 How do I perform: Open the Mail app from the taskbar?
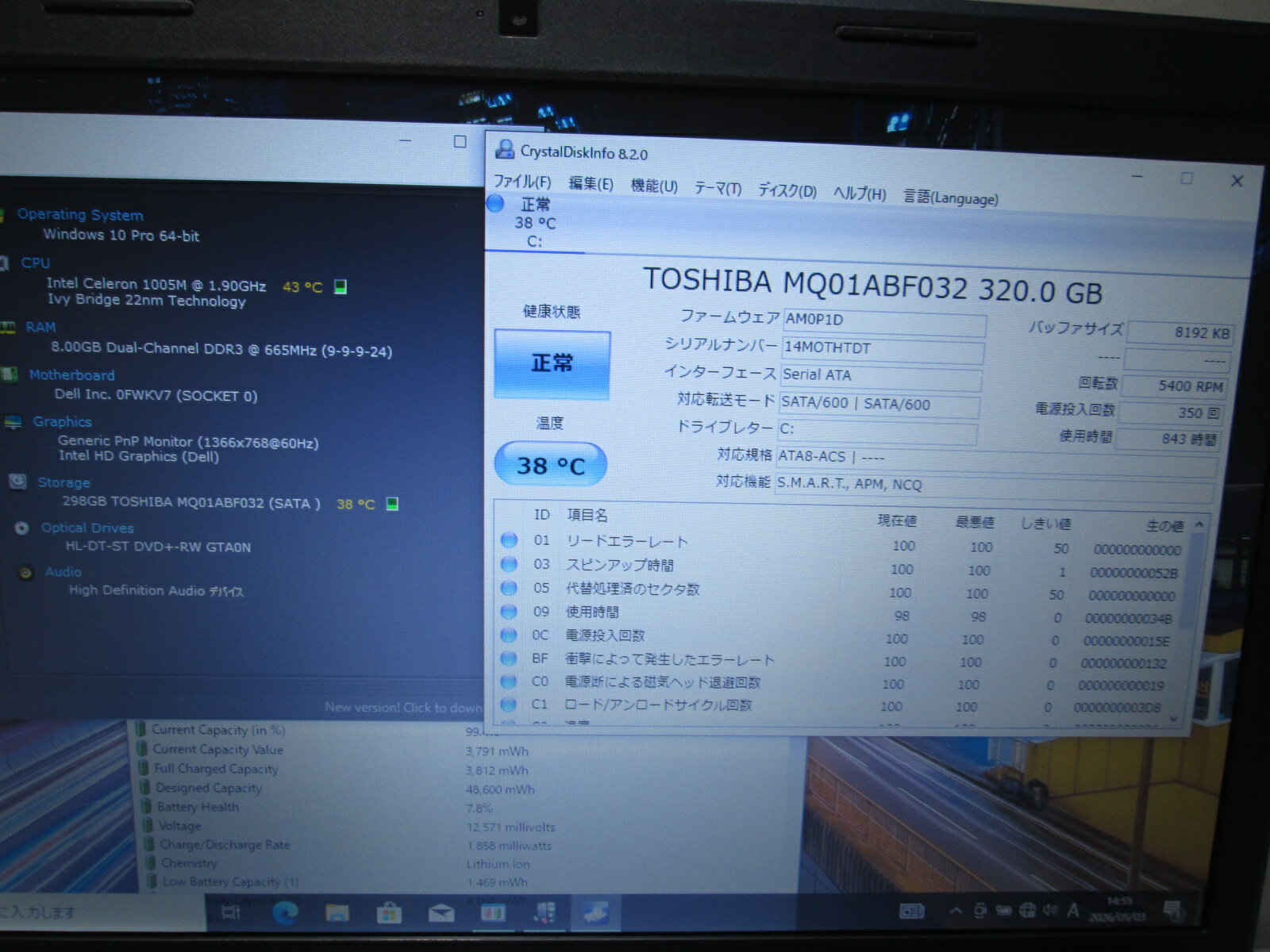(x=441, y=913)
